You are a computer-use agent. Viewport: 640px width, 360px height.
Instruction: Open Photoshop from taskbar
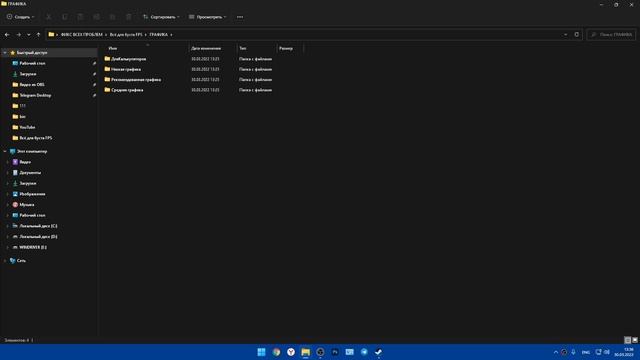coord(335,352)
